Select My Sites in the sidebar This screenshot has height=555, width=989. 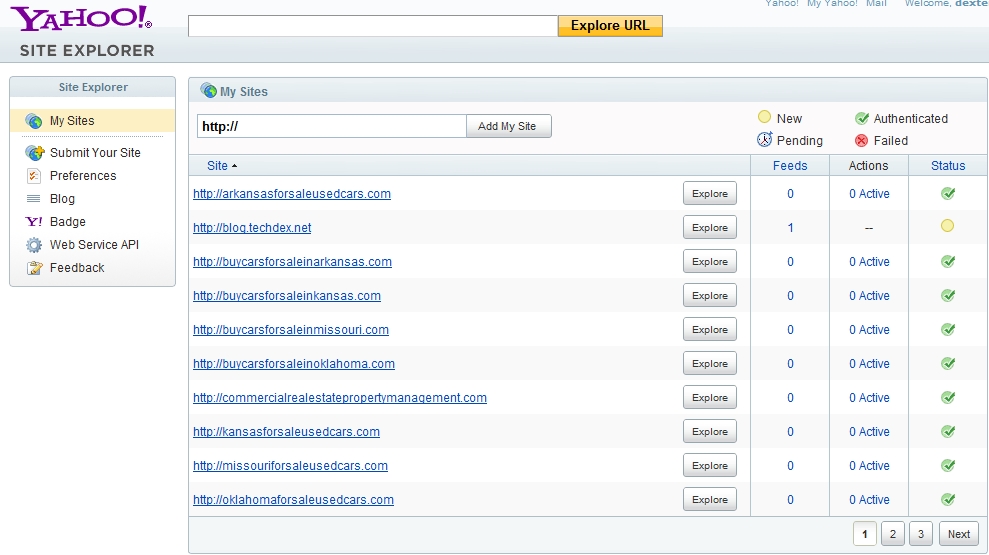coord(72,120)
